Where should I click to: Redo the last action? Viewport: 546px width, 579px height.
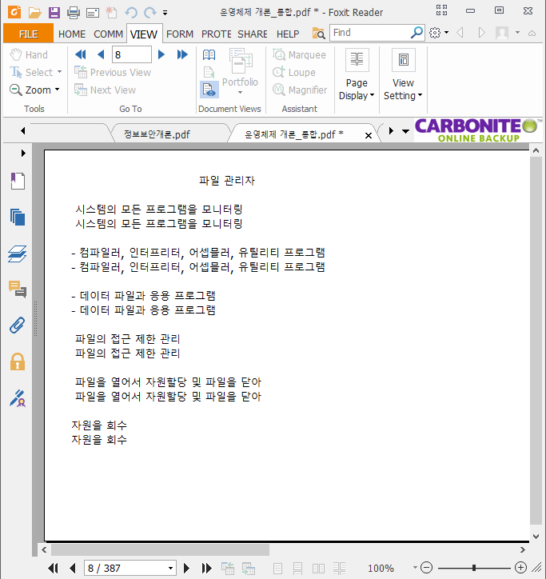(150, 13)
